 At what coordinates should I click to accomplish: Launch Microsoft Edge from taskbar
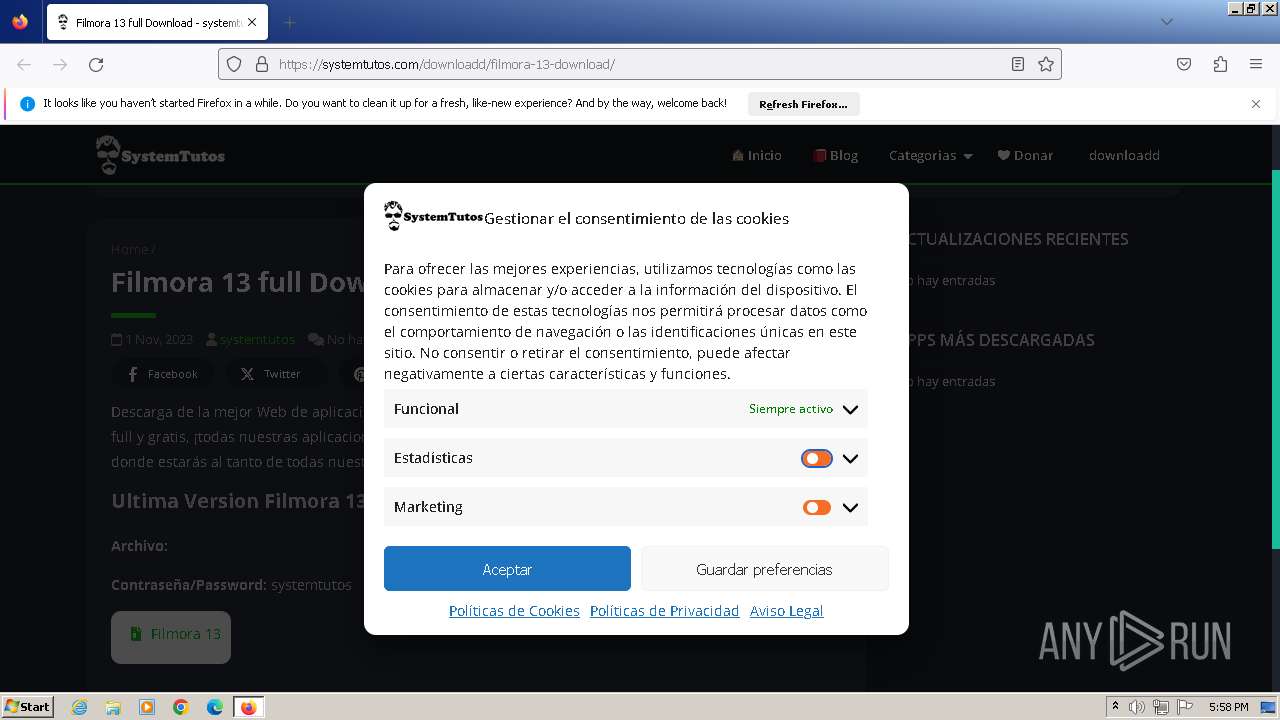(x=215, y=707)
